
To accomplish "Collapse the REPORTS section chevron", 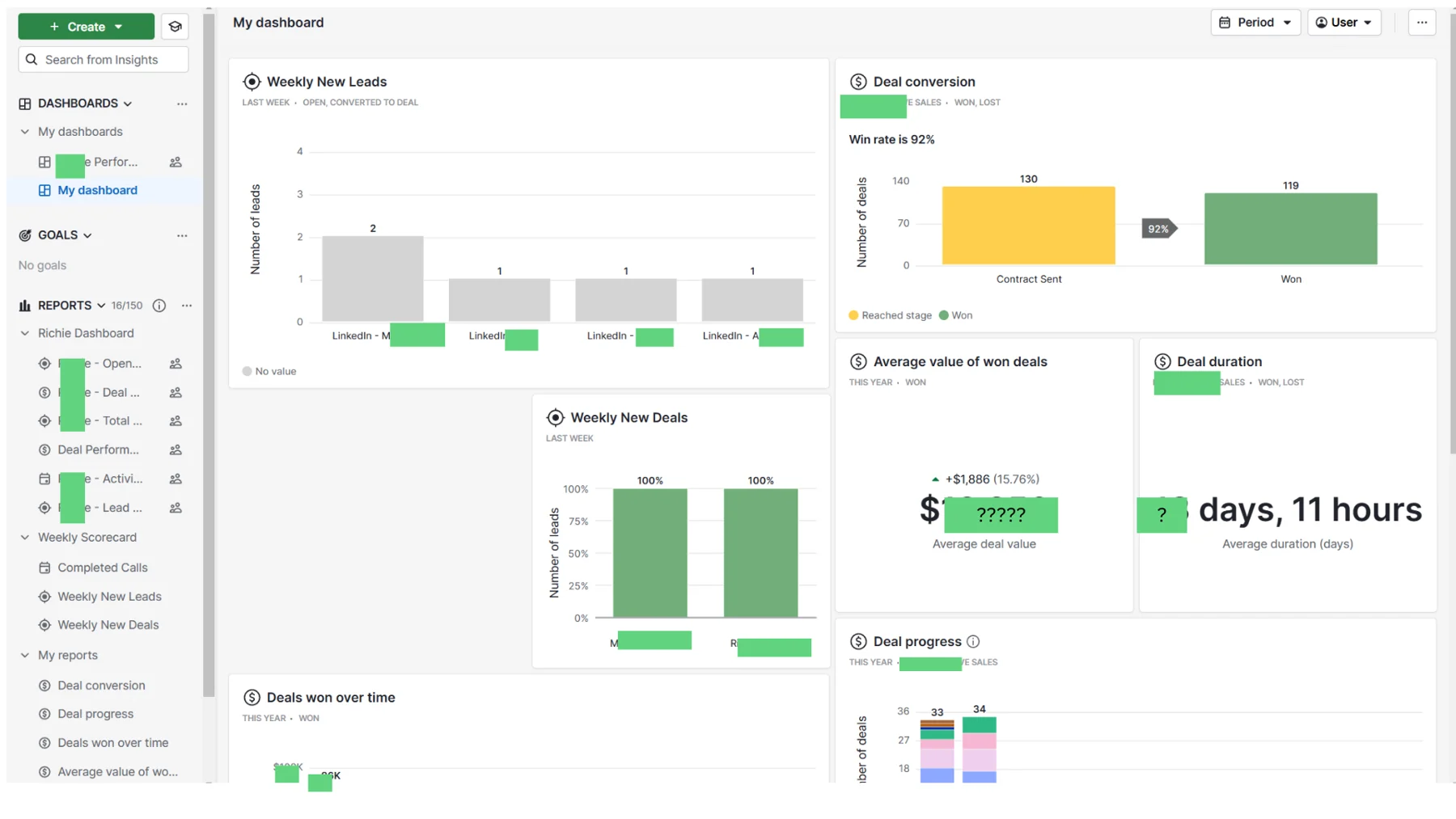I will coord(101,306).
